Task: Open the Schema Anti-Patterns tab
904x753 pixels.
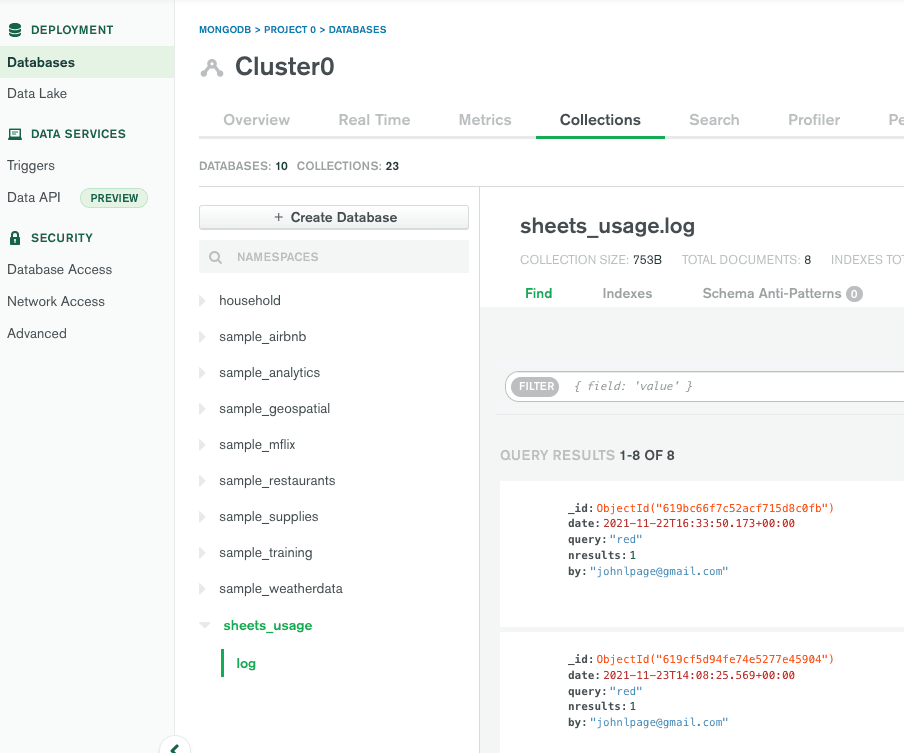Action: click(771, 294)
